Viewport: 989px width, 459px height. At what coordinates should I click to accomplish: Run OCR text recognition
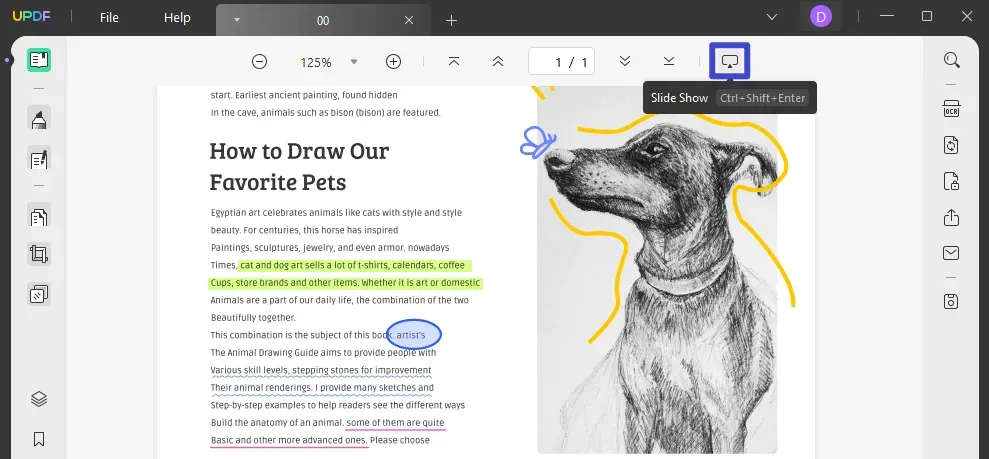951,108
